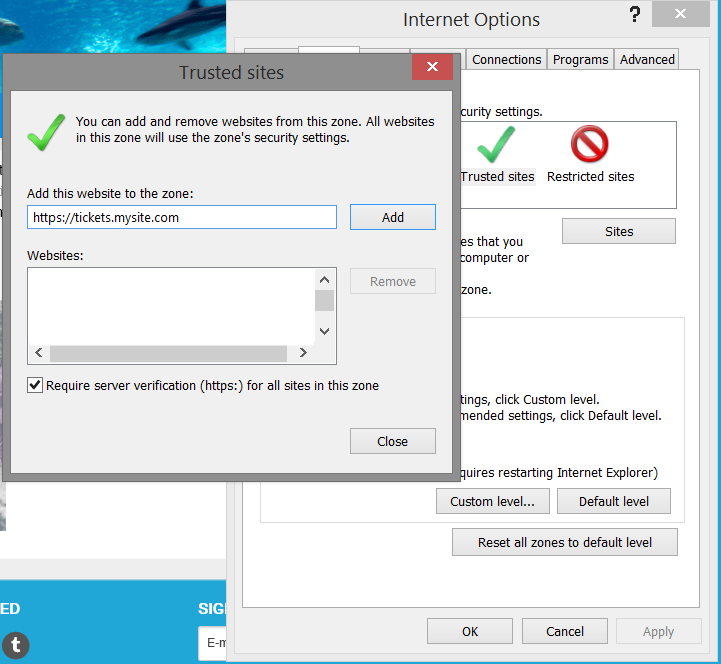
Task: Close the Trusted sites dialog with red X
Action: point(432,67)
